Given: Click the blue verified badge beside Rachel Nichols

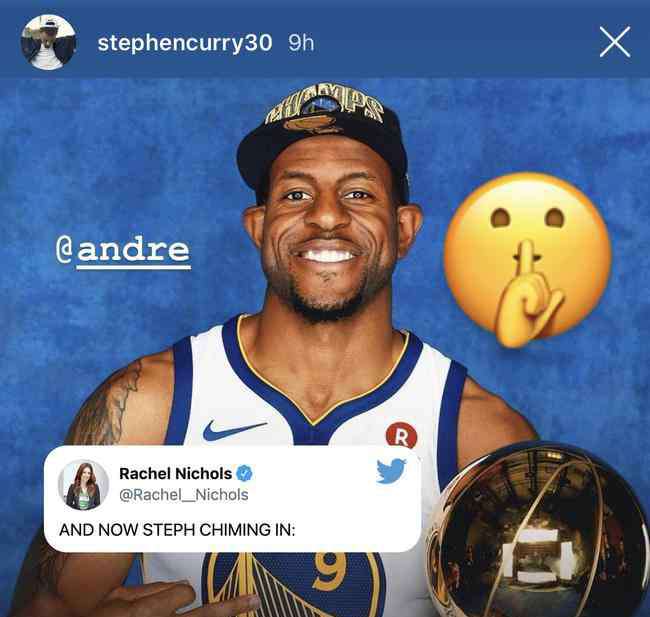Looking at the screenshot, I should point(245,473).
